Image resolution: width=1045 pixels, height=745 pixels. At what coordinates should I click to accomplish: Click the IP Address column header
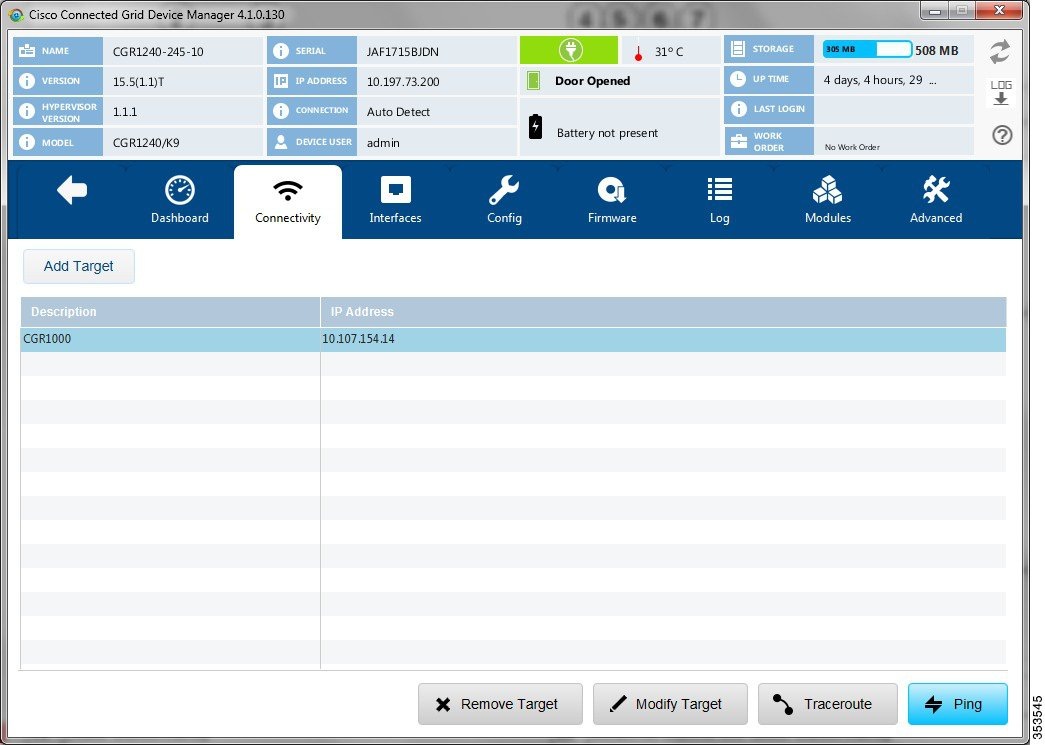pyautogui.click(x=663, y=312)
